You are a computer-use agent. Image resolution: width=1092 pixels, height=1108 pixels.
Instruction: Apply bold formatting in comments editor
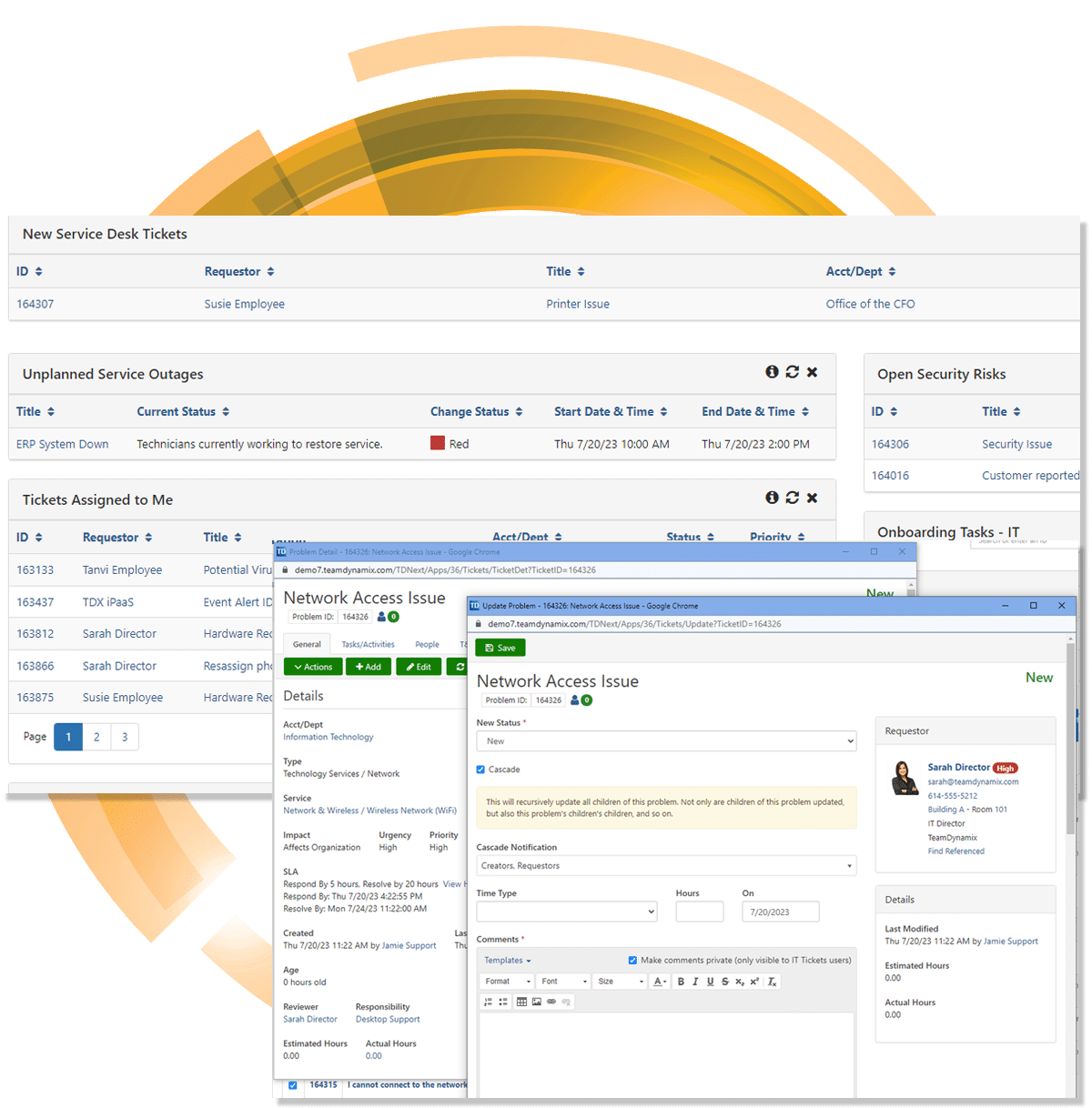[x=681, y=982]
